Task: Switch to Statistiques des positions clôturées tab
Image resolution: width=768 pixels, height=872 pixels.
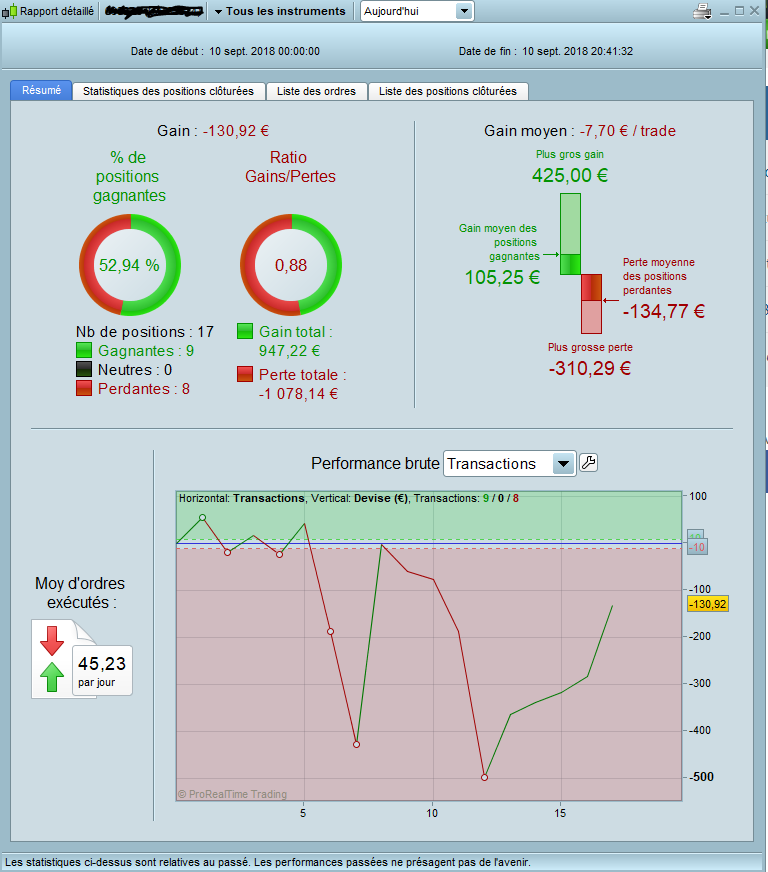Action: pos(169,91)
